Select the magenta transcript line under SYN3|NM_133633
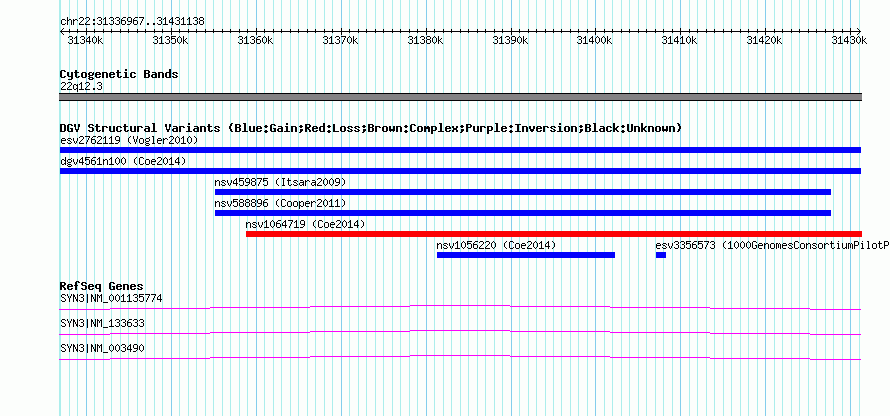The width and height of the screenshot is (890, 416). tap(460, 333)
